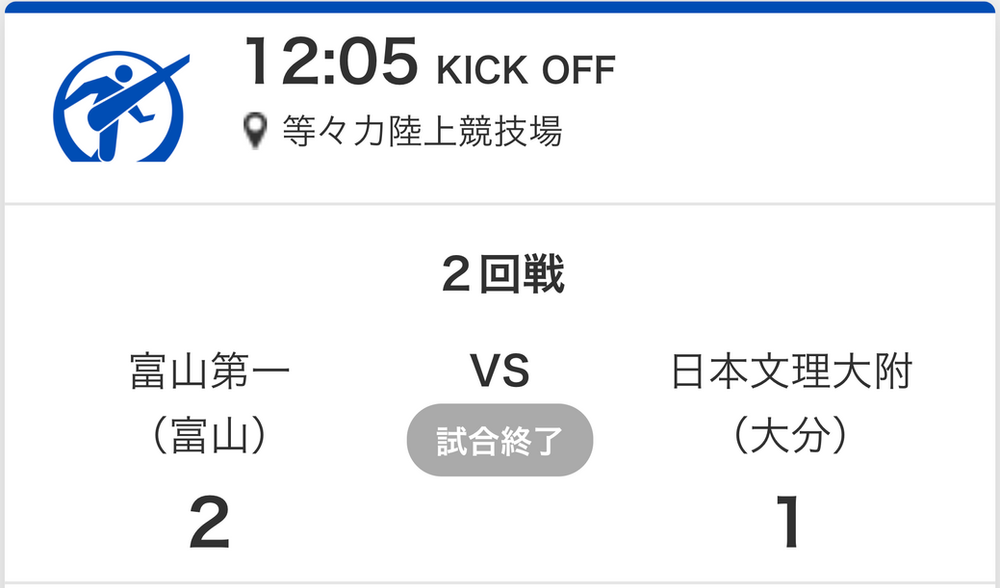Image resolution: width=1000 pixels, height=588 pixels.
Task: Open details under the VS label
Action: (x=500, y=370)
